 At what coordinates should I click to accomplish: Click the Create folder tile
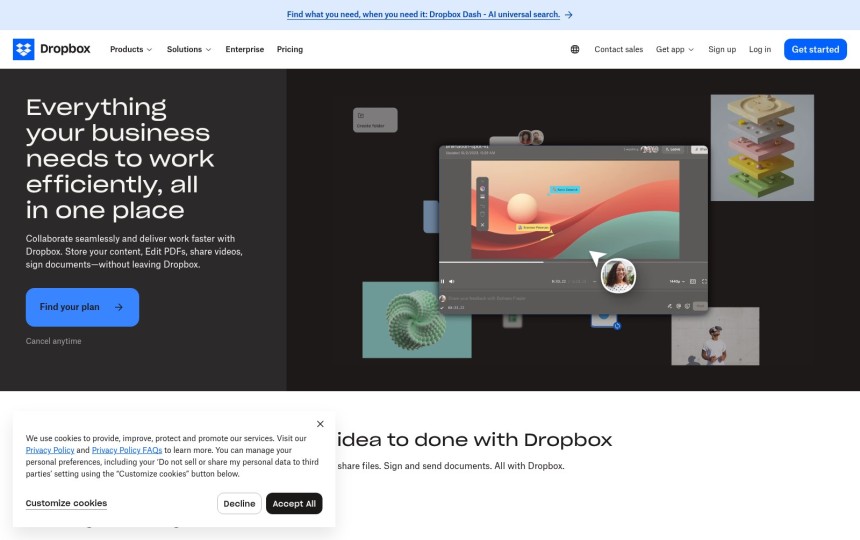375,120
